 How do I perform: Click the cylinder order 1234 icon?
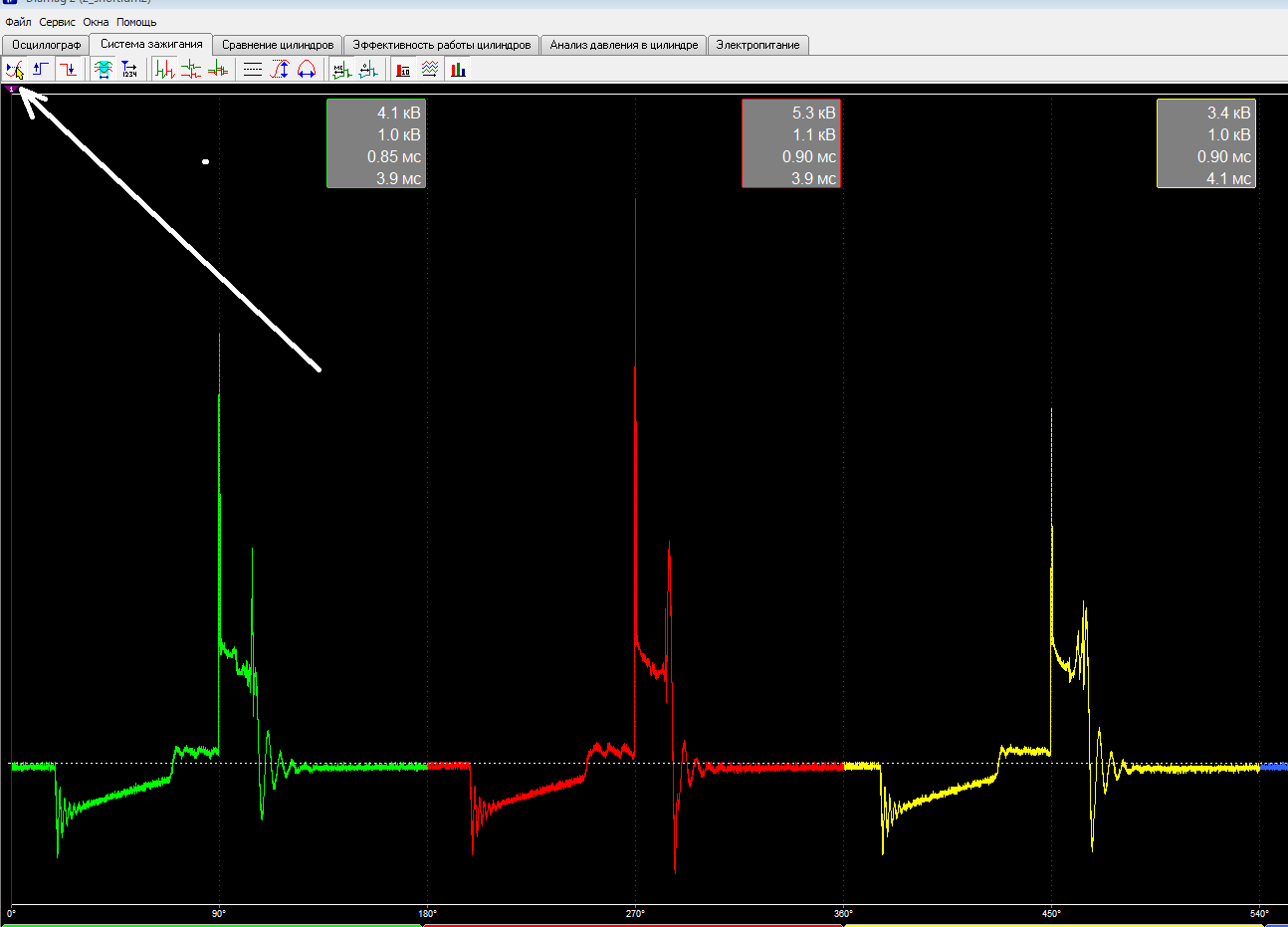coord(130,70)
